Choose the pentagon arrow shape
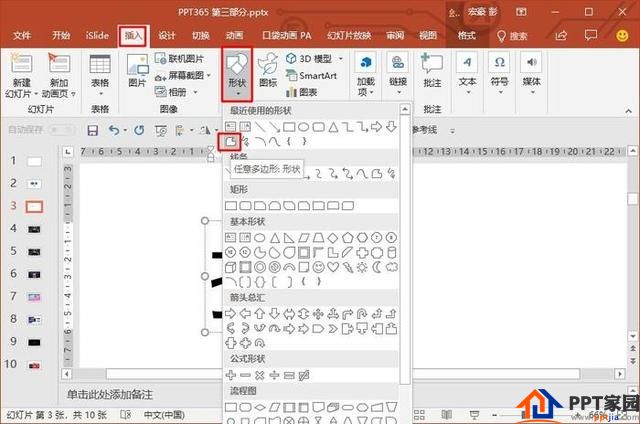This screenshot has height=424, width=640. [318, 329]
